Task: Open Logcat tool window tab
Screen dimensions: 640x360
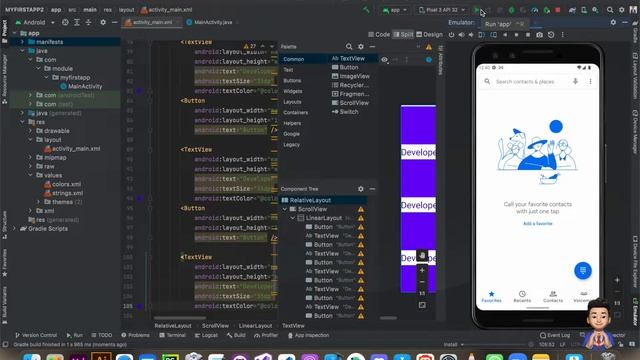Action: click(x=206, y=335)
